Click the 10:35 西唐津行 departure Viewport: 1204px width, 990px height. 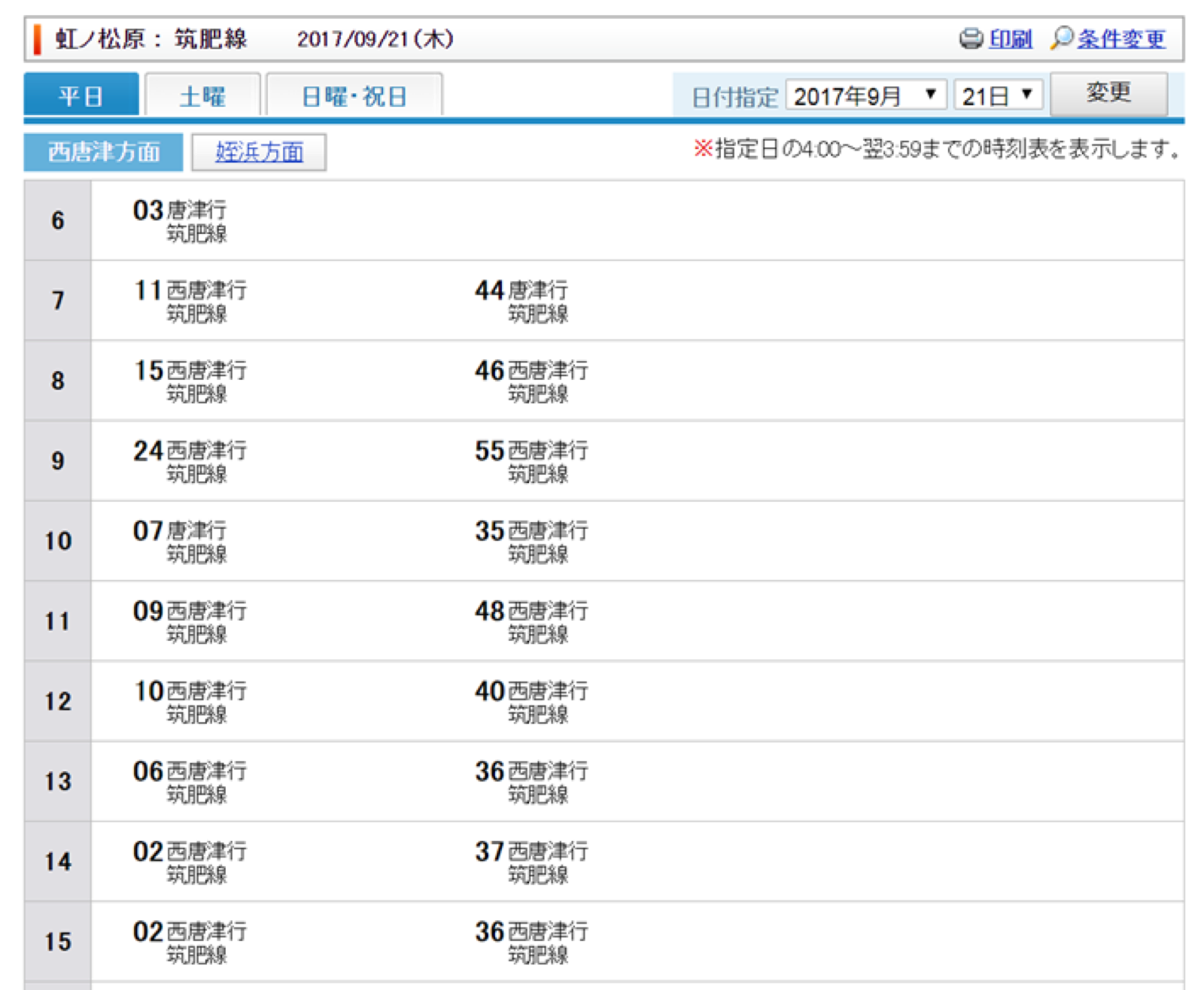coord(531,542)
